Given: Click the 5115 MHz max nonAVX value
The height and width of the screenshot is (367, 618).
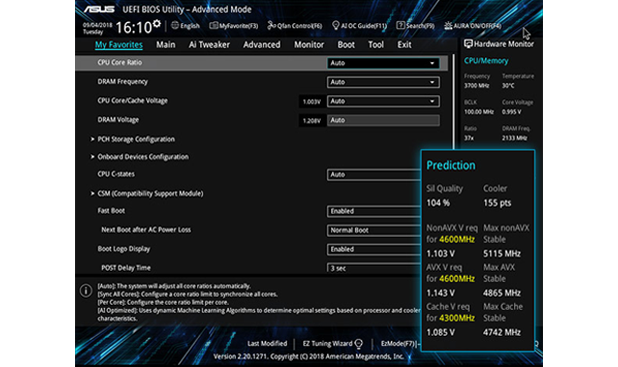Looking at the screenshot, I should 502,253.
